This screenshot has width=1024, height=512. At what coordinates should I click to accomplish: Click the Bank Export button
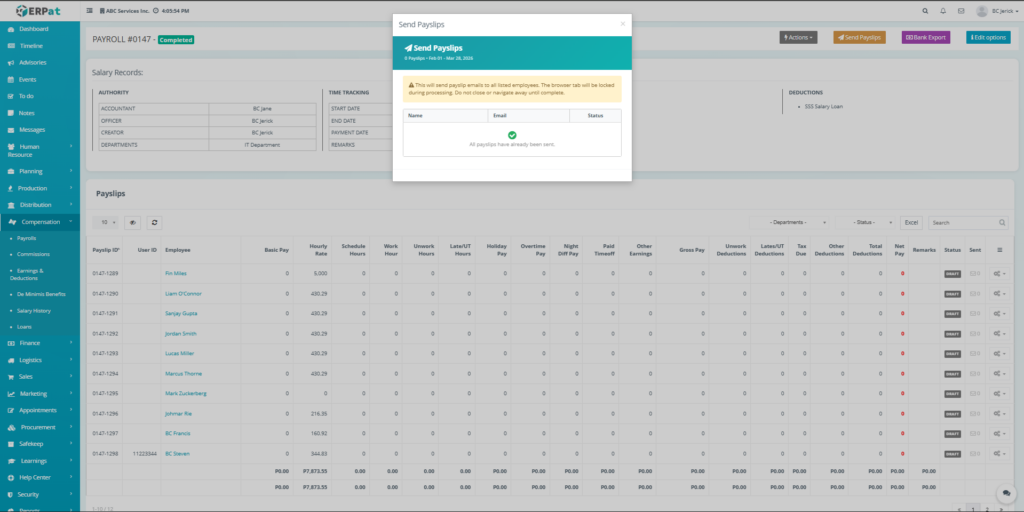pos(926,37)
